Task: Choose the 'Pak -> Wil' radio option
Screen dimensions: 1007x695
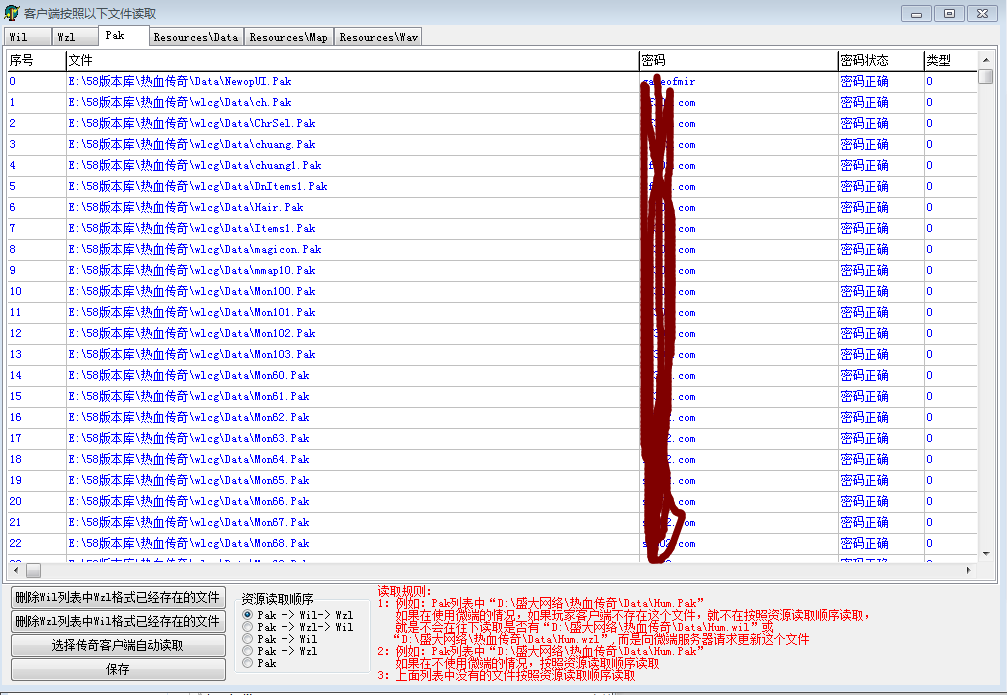Action: (x=248, y=639)
